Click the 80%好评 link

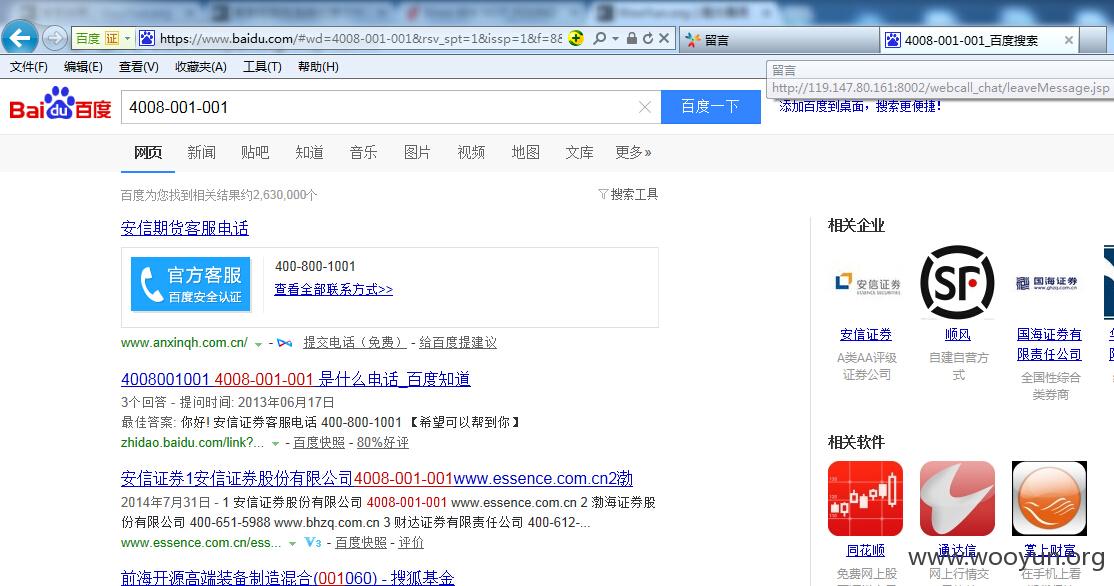pos(382,443)
